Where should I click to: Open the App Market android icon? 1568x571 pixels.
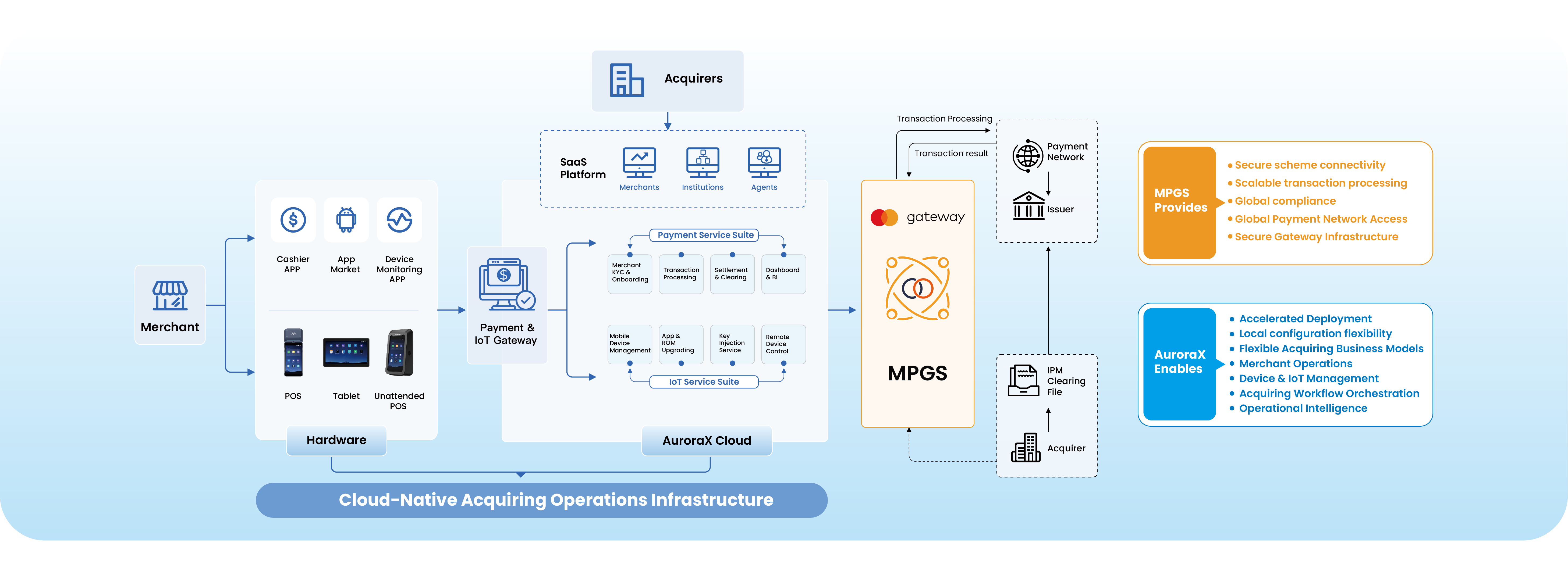pyautogui.click(x=346, y=220)
